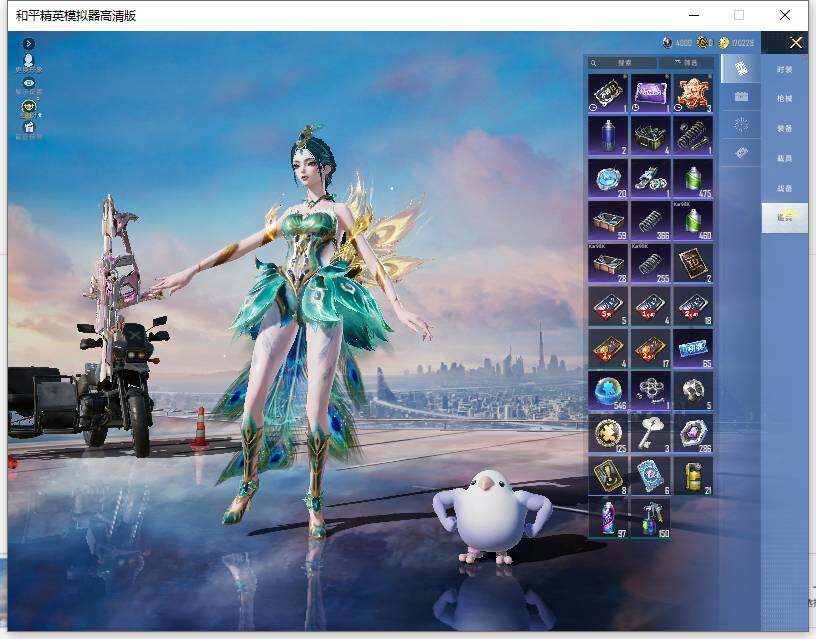Open the highlighted bottom category tab
The width and height of the screenshot is (816, 639).
(x=784, y=218)
